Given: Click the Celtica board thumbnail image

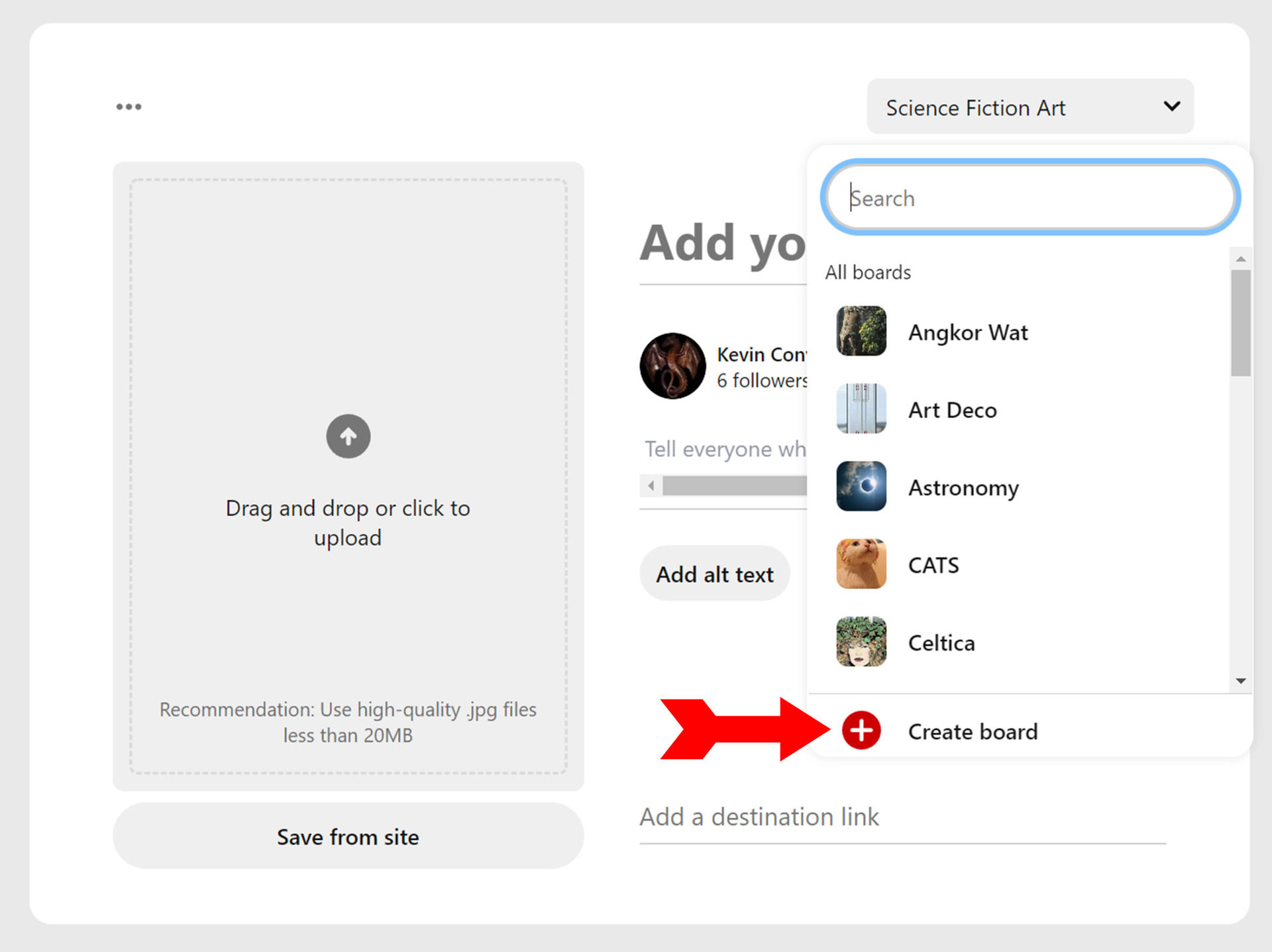Looking at the screenshot, I should [x=861, y=642].
